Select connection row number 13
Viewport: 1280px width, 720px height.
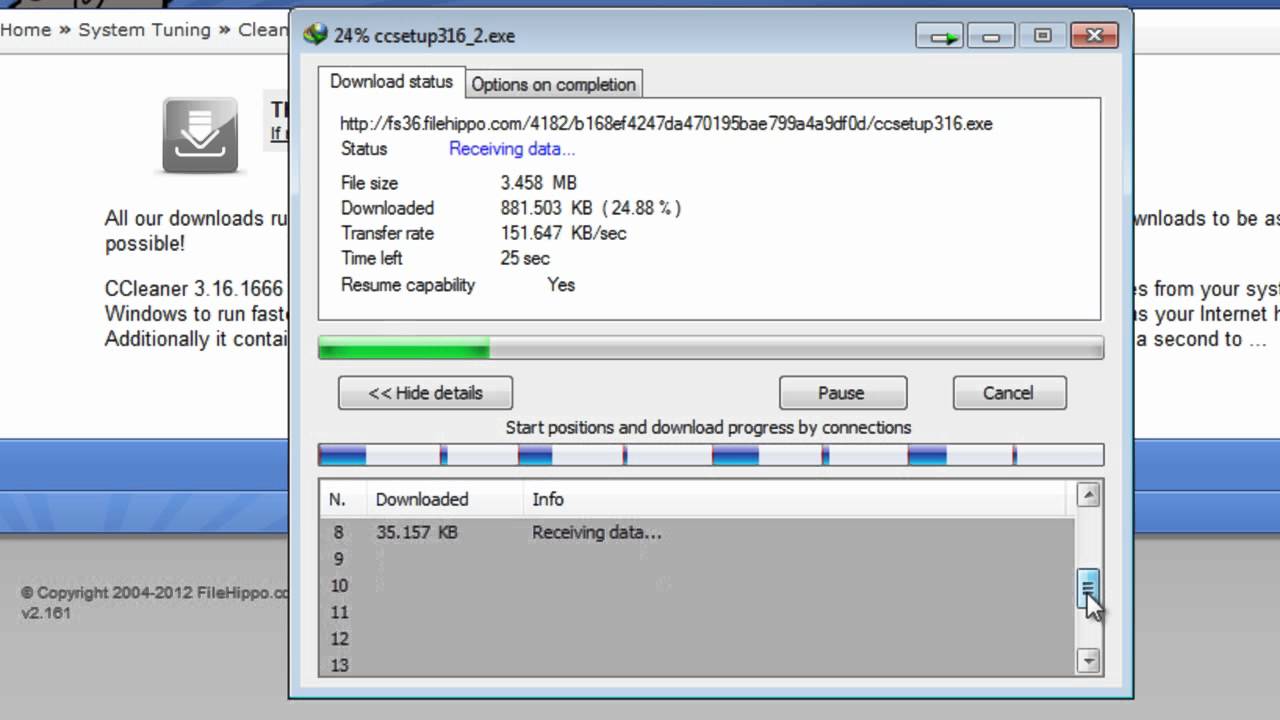click(x=697, y=665)
